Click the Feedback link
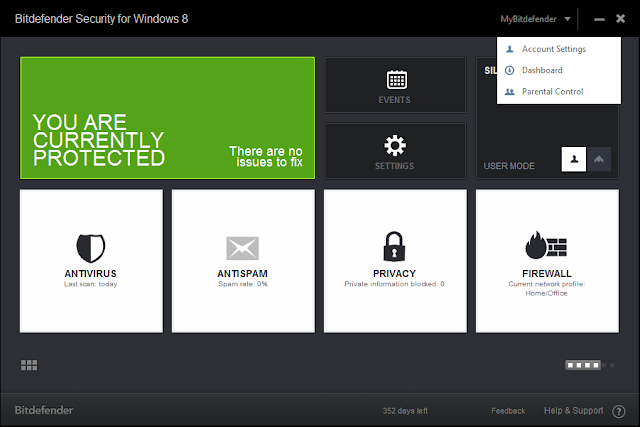Screen dimensions: 640x427 [x=508, y=411]
